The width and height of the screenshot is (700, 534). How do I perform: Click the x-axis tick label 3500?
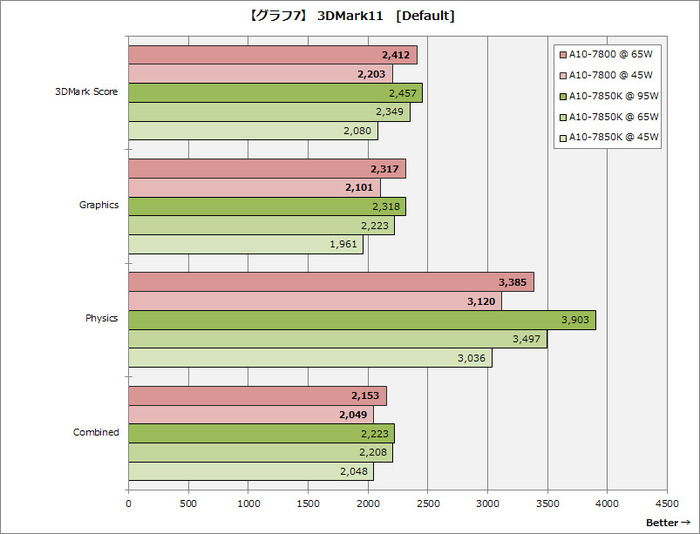[x=548, y=504]
